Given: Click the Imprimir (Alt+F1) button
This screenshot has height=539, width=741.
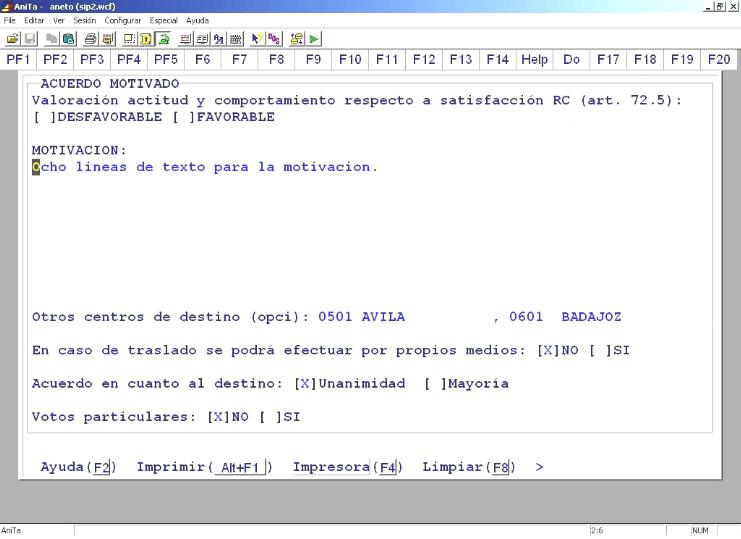Looking at the screenshot, I should [x=205, y=468].
